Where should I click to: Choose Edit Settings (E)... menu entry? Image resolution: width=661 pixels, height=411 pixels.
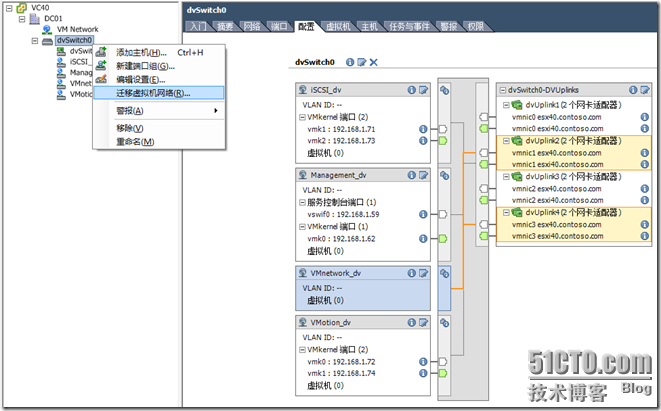coord(159,80)
